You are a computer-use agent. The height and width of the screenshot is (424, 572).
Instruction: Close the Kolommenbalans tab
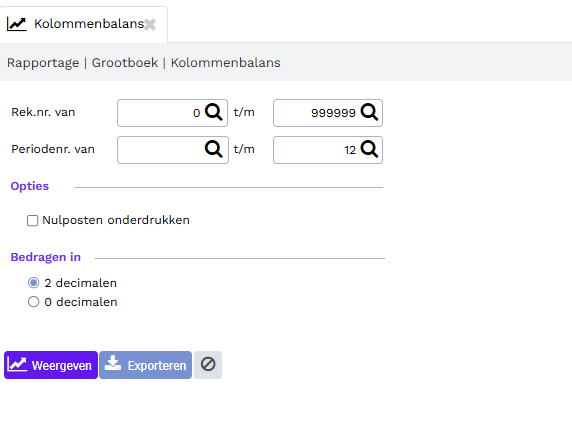(x=150, y=24)
